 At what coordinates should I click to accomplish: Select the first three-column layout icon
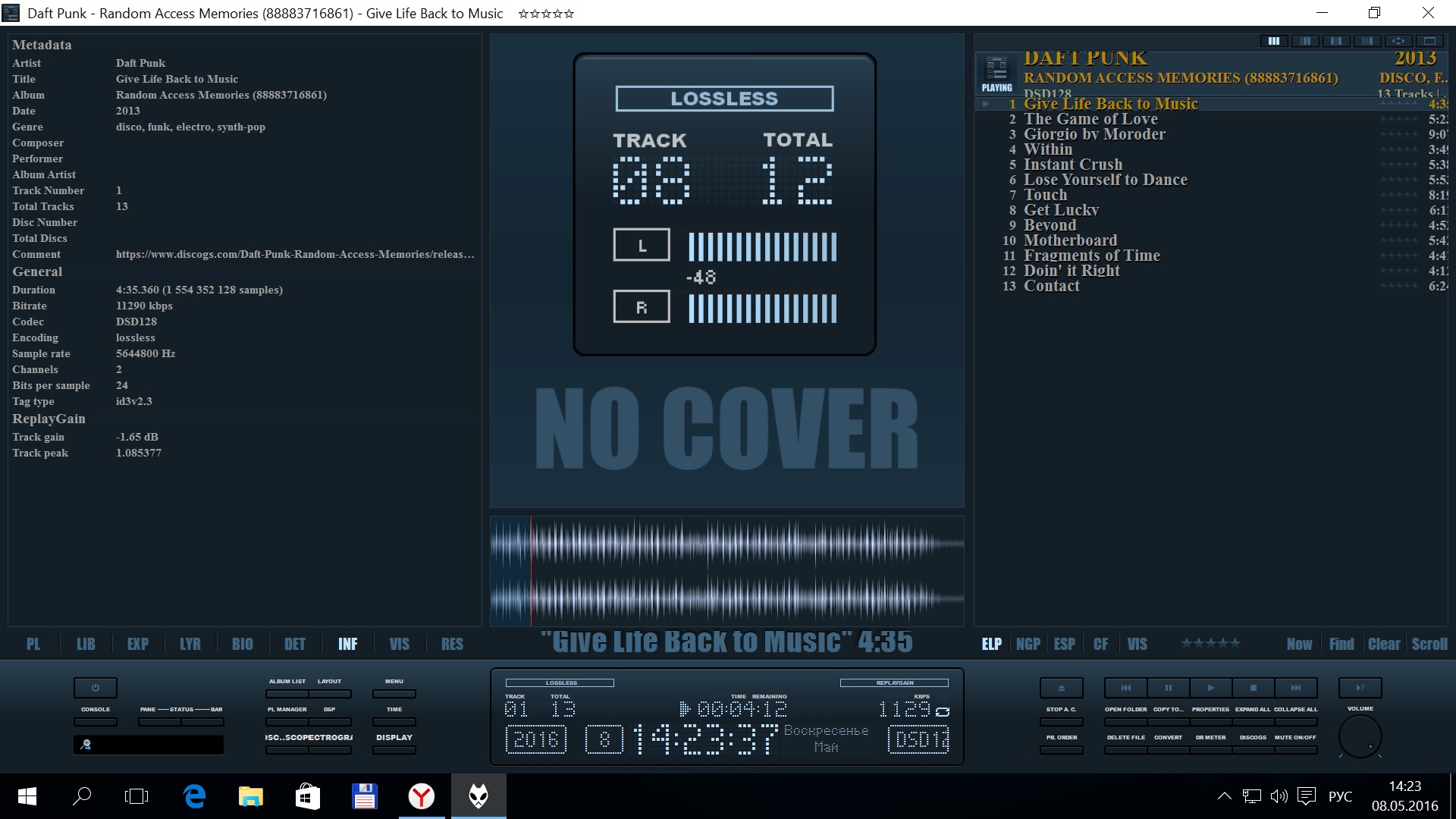point(1274,41)
